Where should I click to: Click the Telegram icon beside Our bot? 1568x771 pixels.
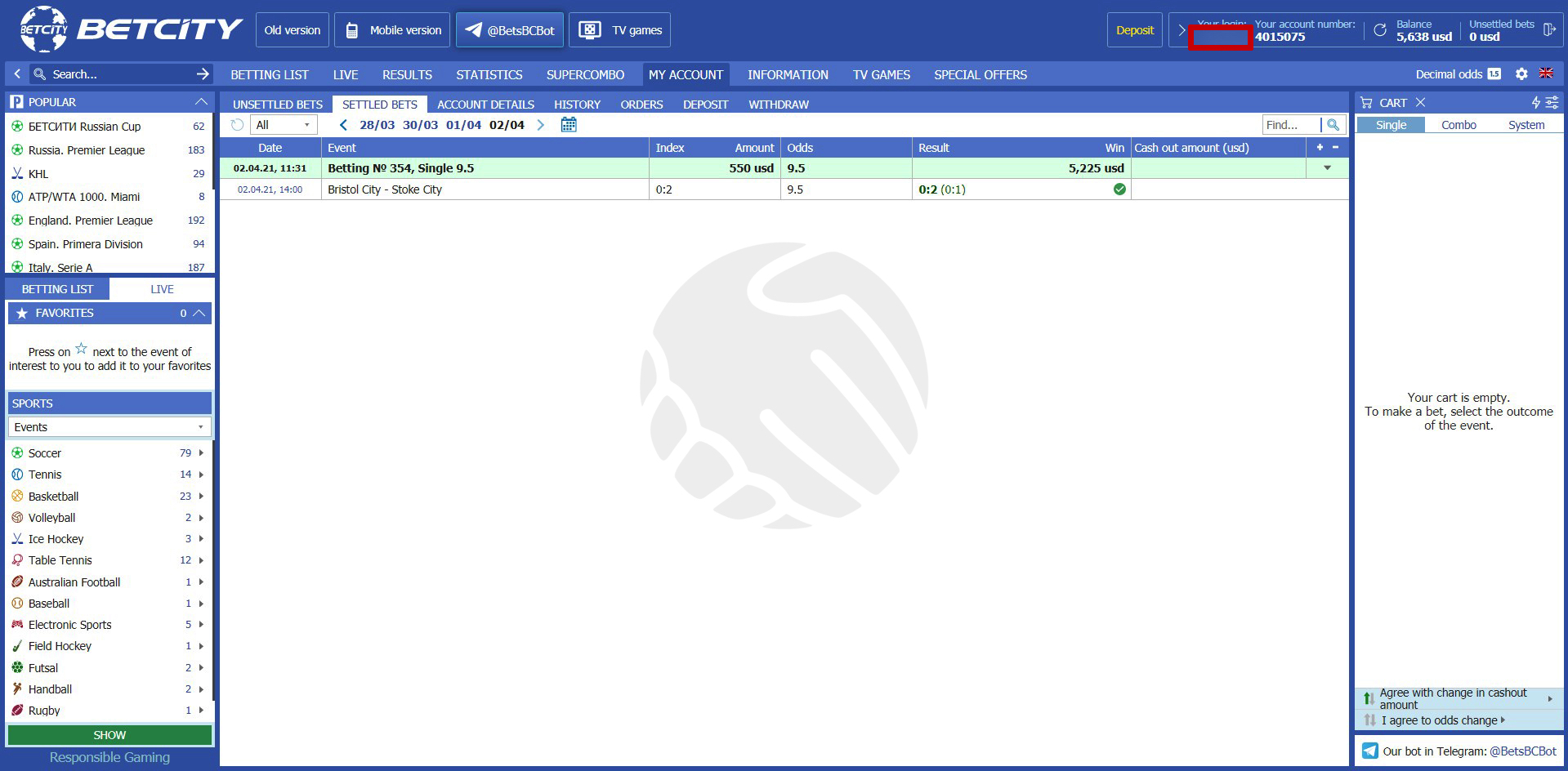1369,751
